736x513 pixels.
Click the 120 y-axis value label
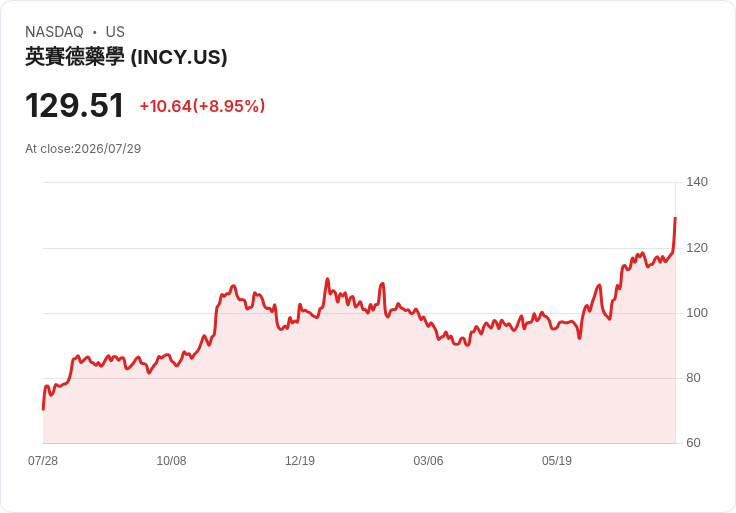(697, 248)
